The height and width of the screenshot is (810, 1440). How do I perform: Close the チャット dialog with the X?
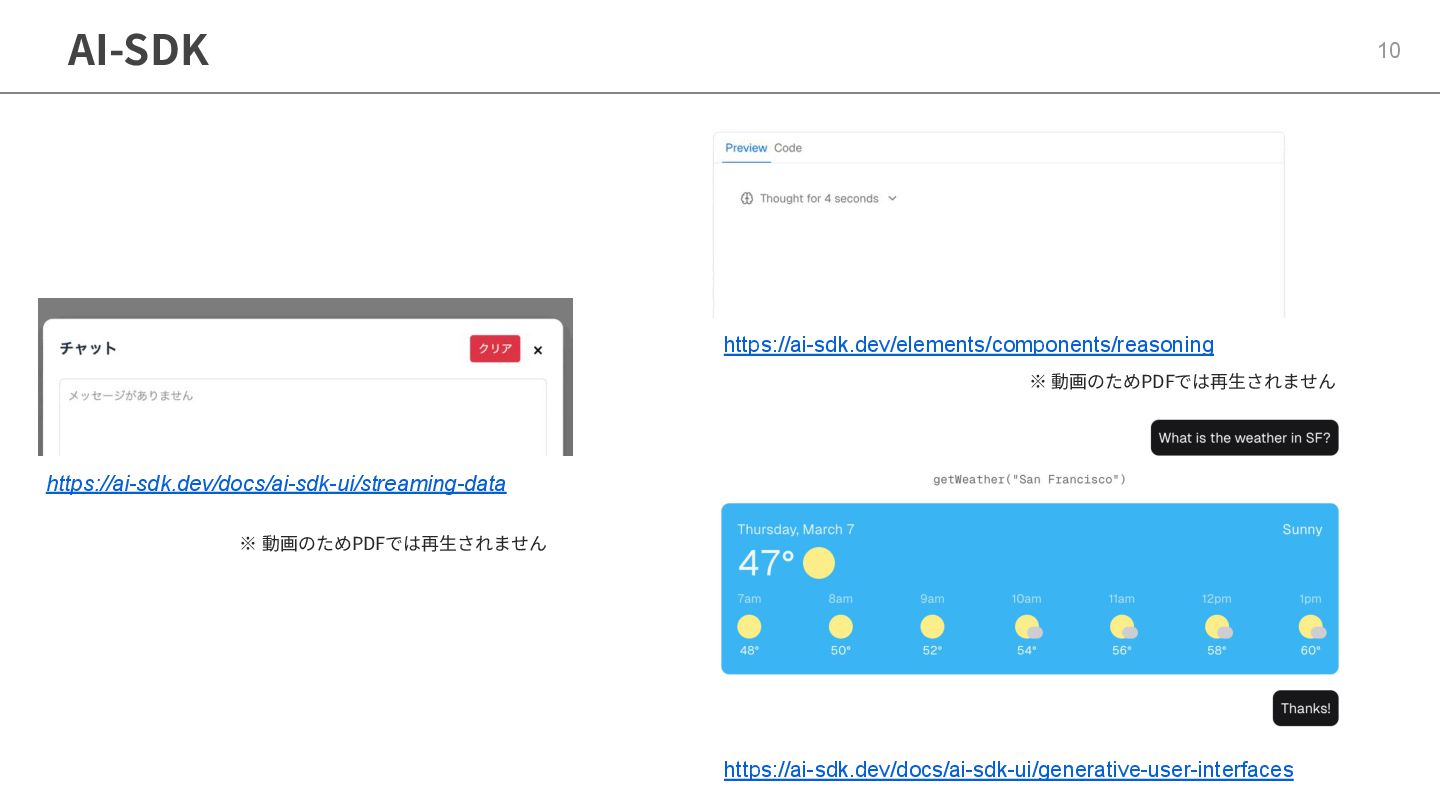pos(538,350)
